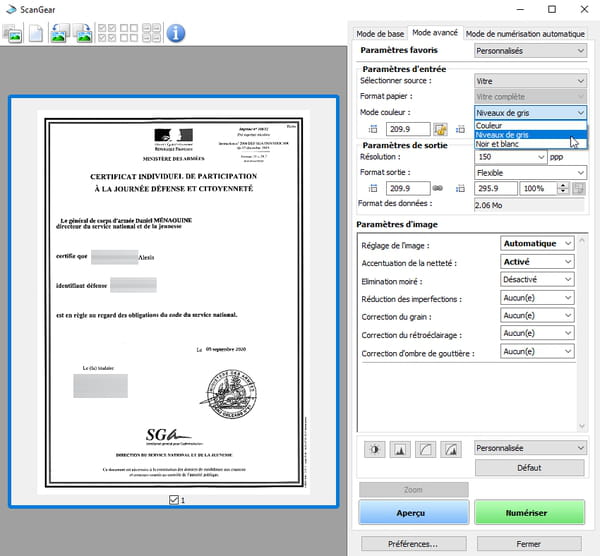Select the certificate preview thumbnail

click(x=173, y=302)
